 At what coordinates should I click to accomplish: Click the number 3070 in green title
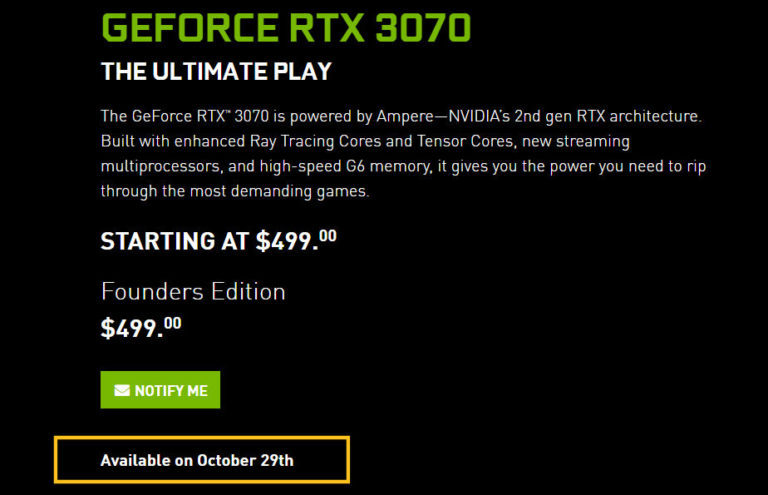424,28
